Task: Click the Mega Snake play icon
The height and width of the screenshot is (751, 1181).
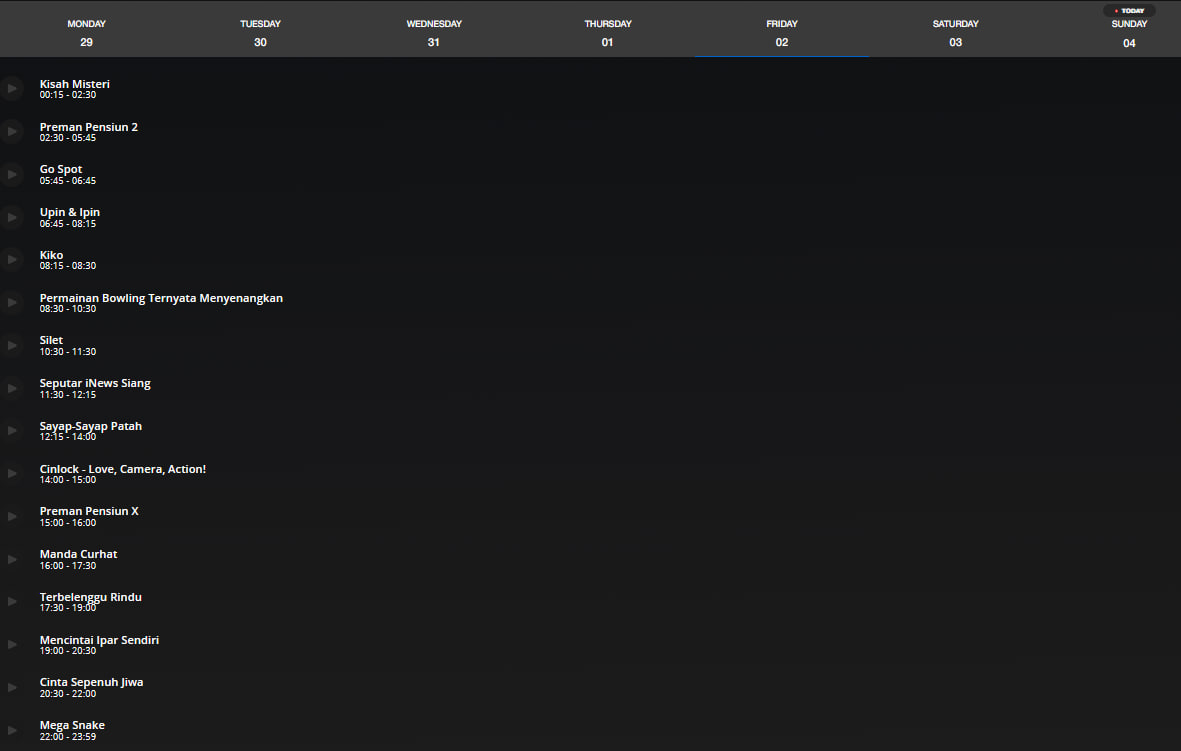Action: [x=12, y=730]
